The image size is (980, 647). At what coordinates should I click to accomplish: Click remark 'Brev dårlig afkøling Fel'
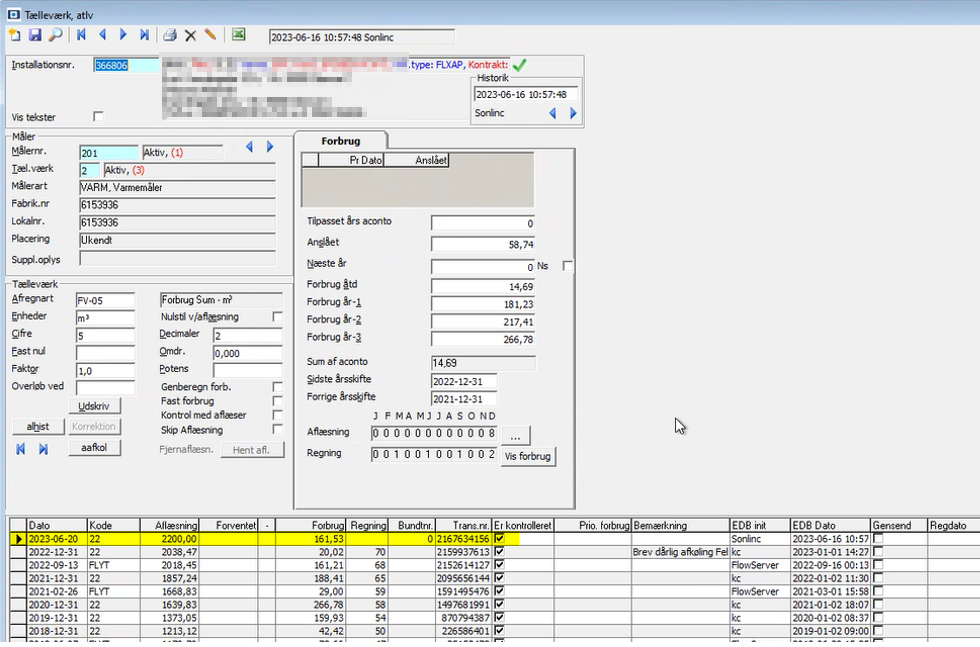coord(680,552)
